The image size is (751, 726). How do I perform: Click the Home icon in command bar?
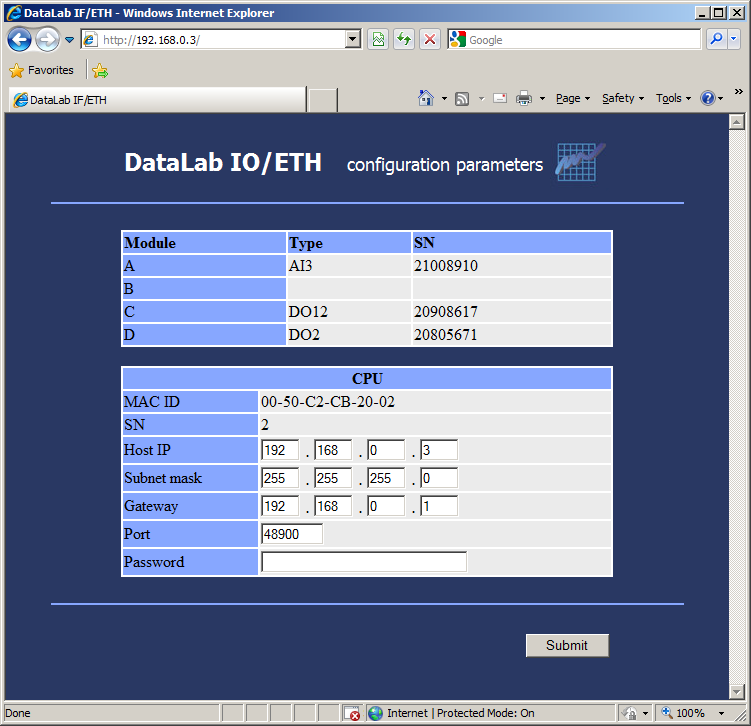[426, 98]
